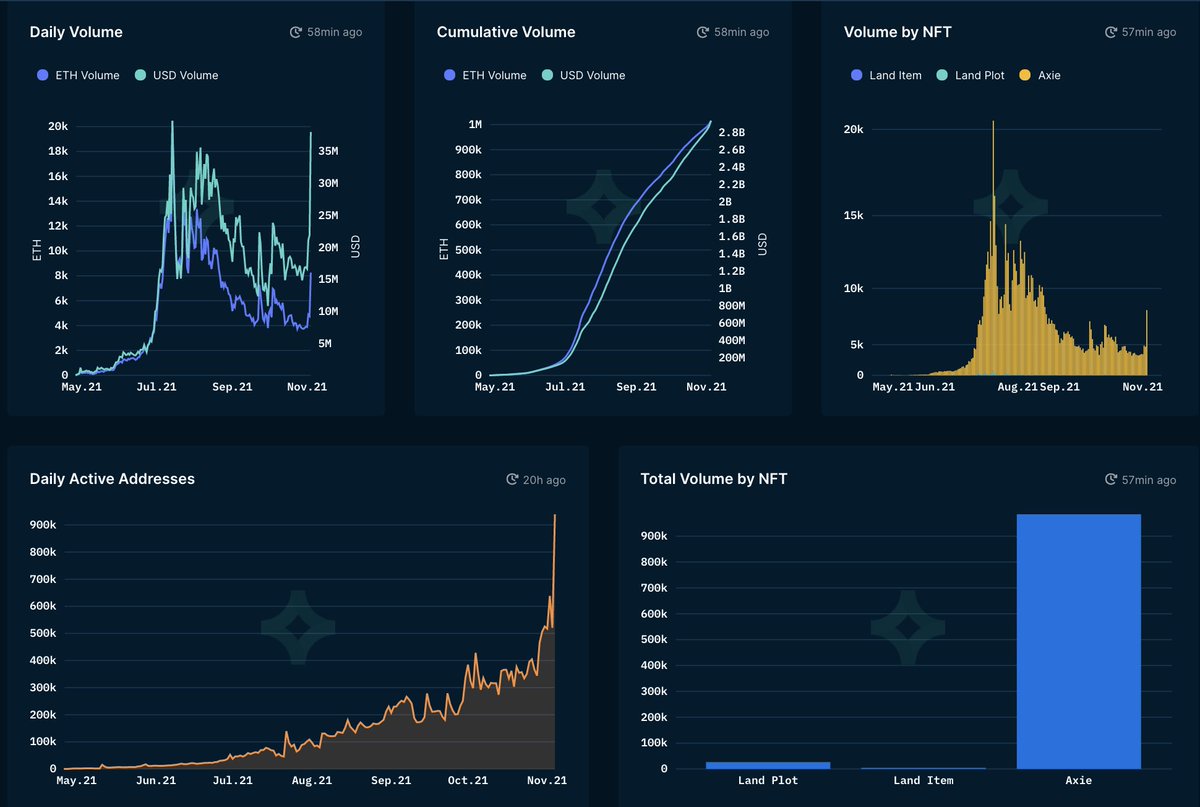Toggle ETH Volume legend in Daily Volume chart
Screen dimensions: 1200x807
[x=78, y=75]
